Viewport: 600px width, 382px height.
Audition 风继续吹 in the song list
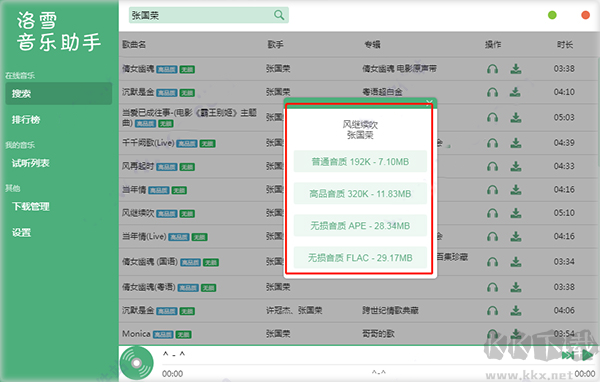click(x=492, y=213)
